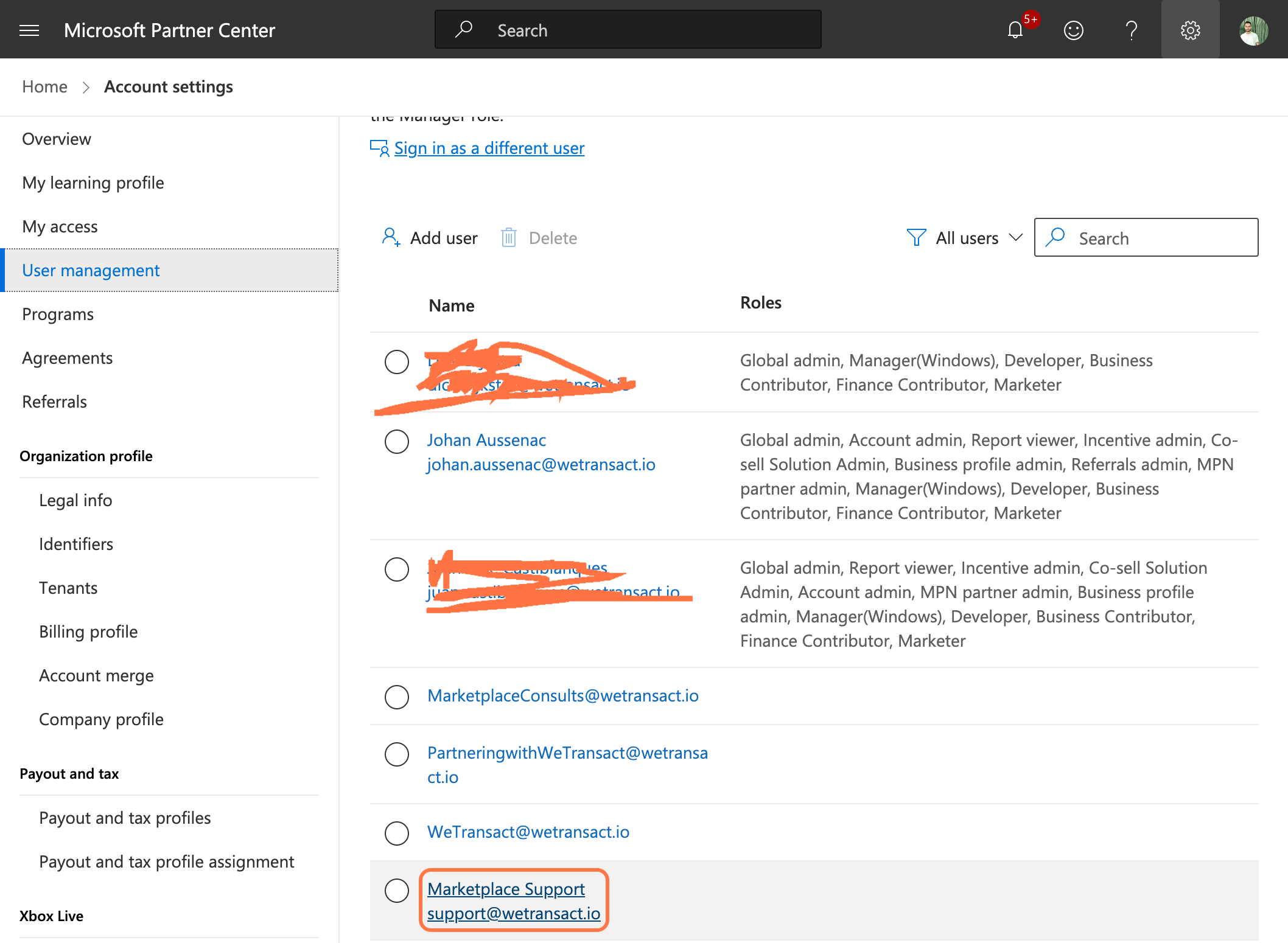Select the MarketplaceConsults radio button
This screenshot has height=943, width=1288.
click(x=397, y=697)
